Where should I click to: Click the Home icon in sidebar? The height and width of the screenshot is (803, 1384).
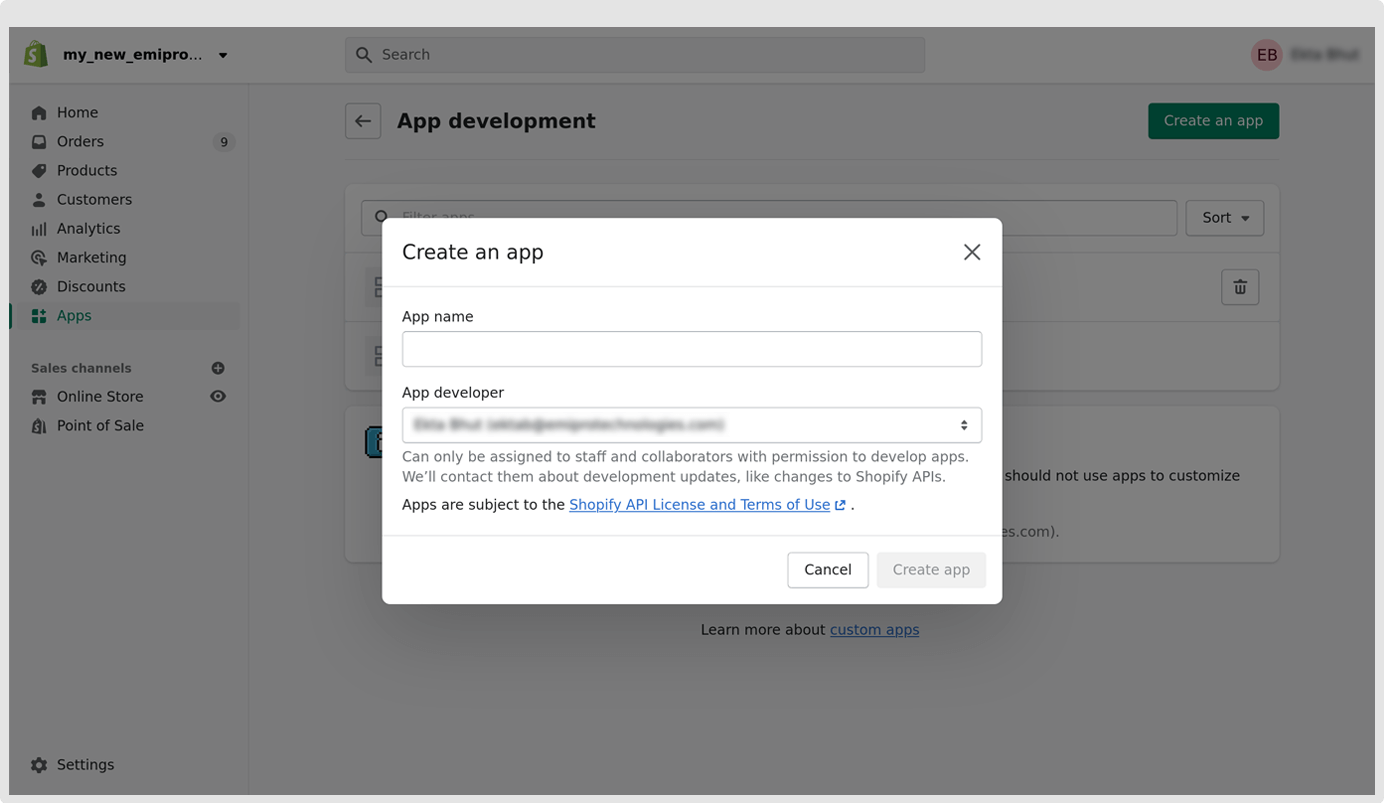pos(39,113)
